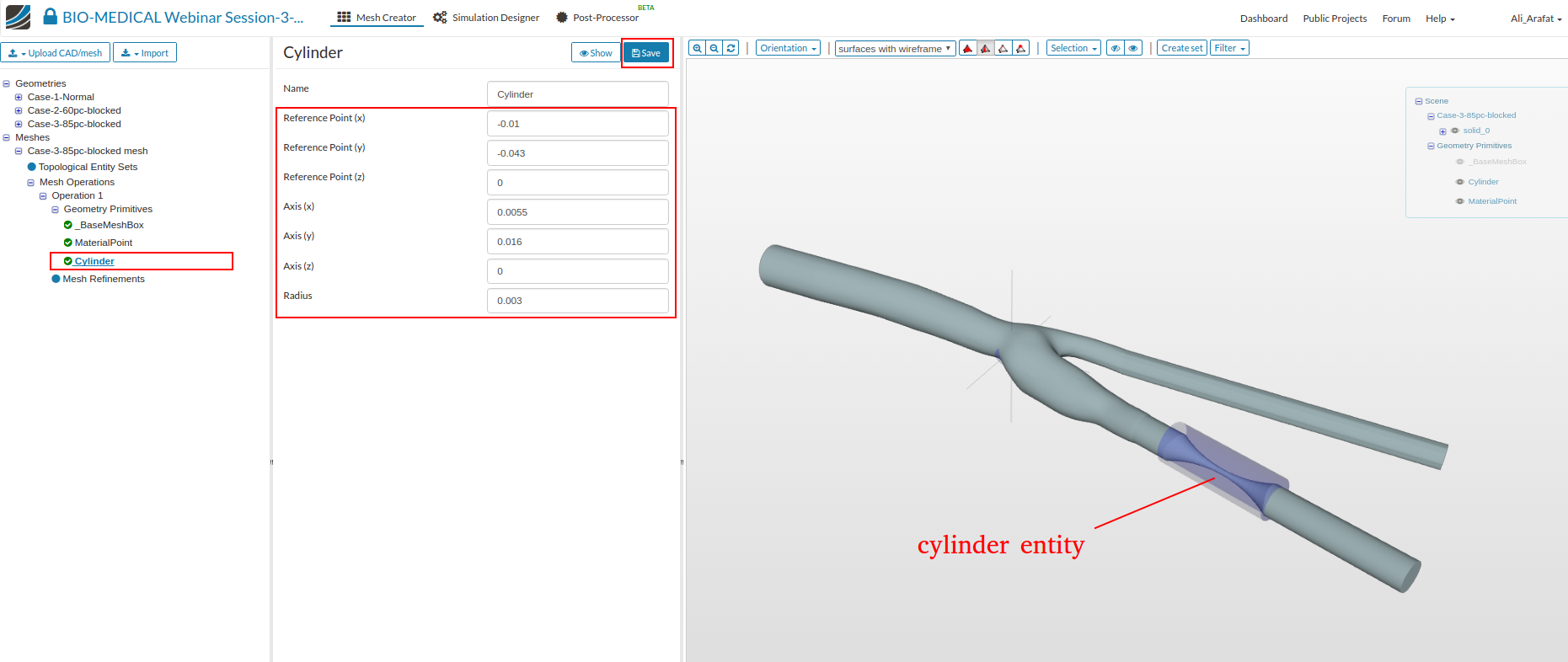This screenshot has width=1568, height=662.
Task: Select solid red volume picking mode
Action: click(x=968, y=48)
